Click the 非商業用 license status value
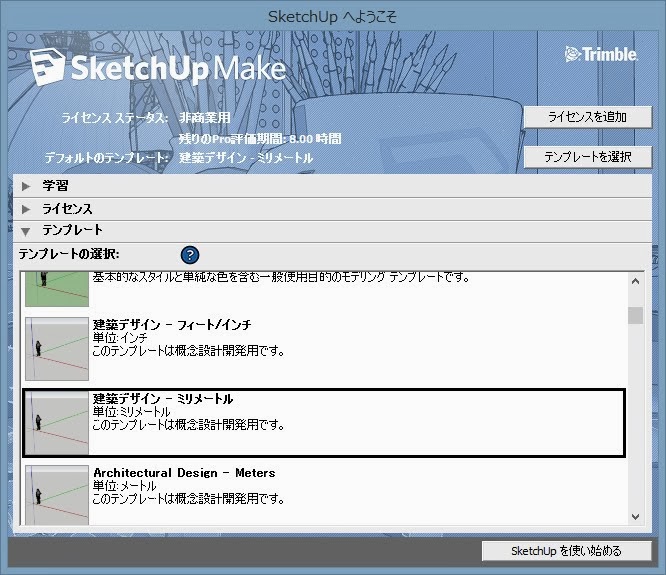 pyautogui.click(x=205, y=118)
